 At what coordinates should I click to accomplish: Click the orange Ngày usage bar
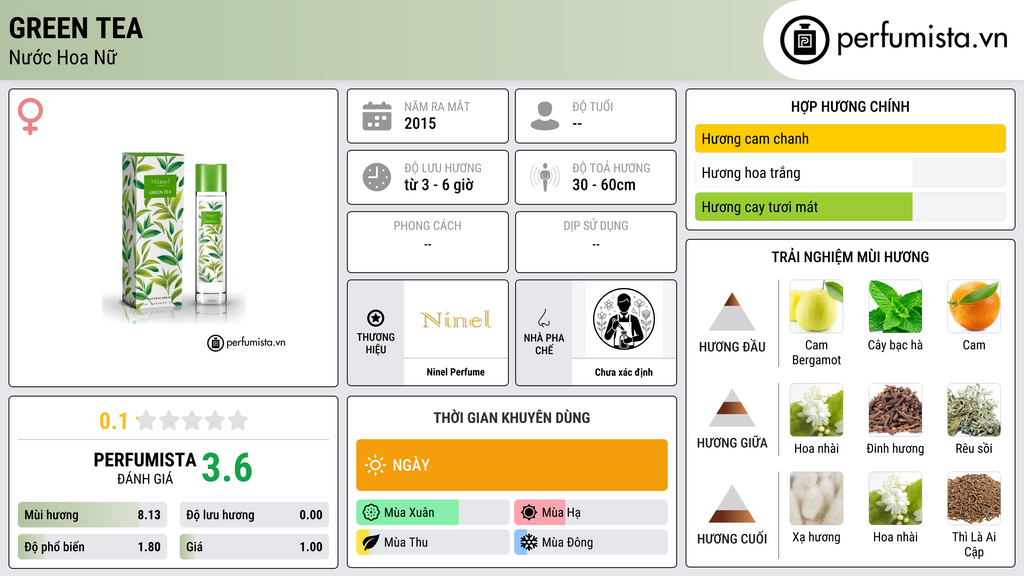(x=512, y=465)
